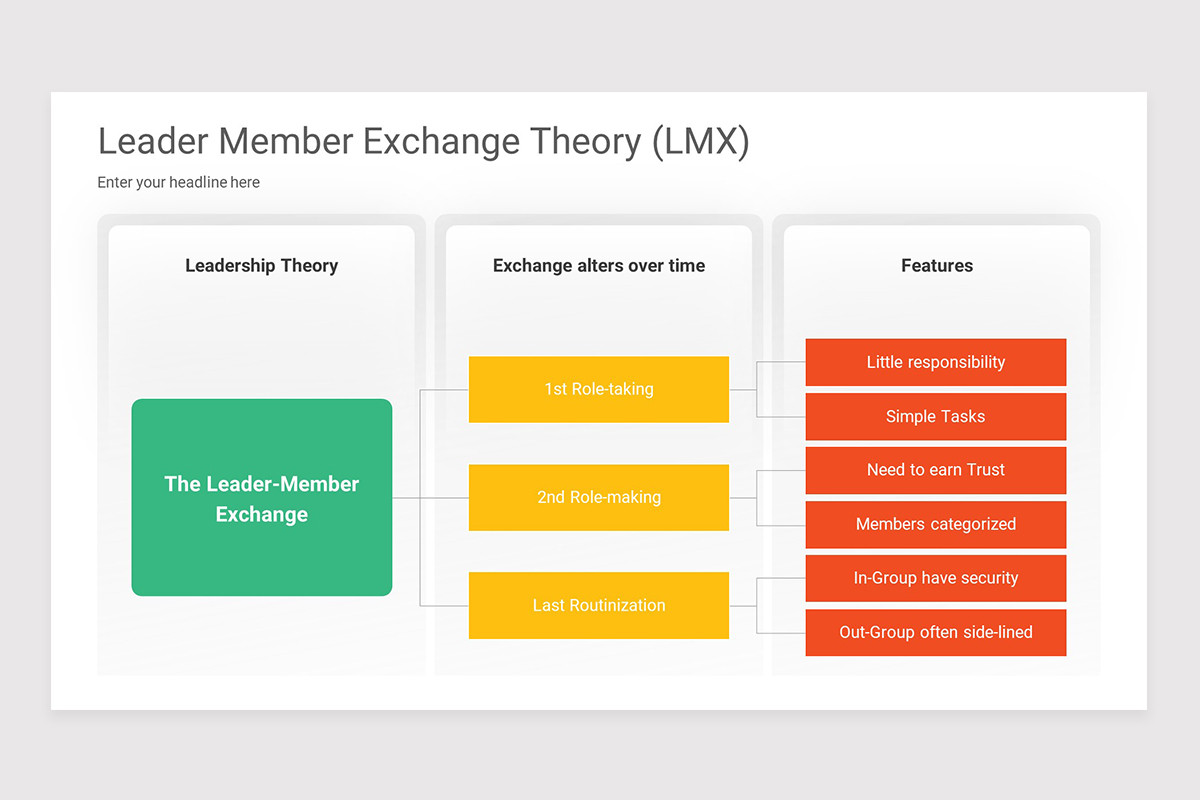Select the 'Enter your headline here' placeholder
Screen dimensions: 1200x800
click(178, 182)
